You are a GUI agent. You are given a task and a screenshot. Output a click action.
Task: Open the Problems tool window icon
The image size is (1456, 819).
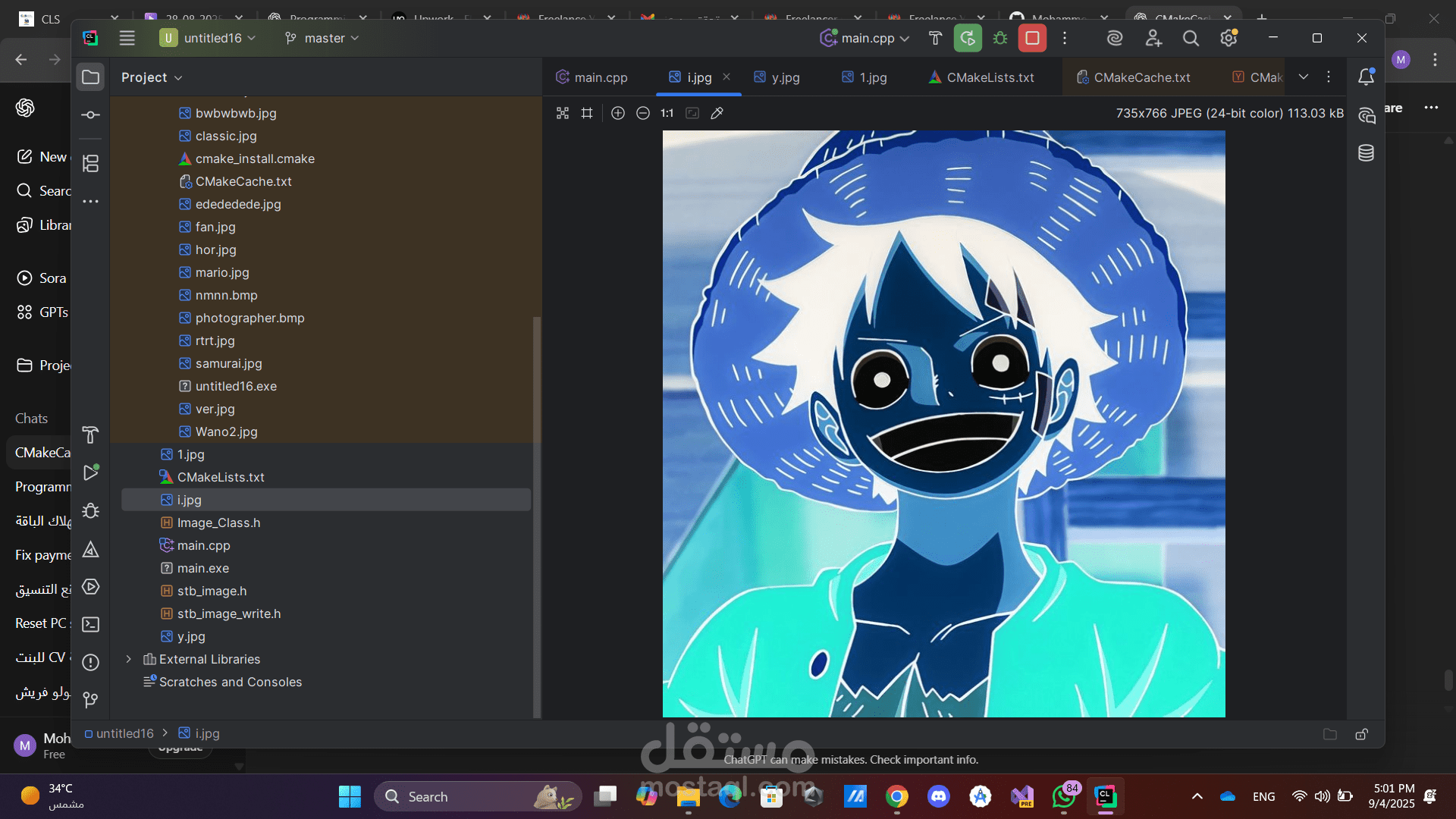[90, 662]
